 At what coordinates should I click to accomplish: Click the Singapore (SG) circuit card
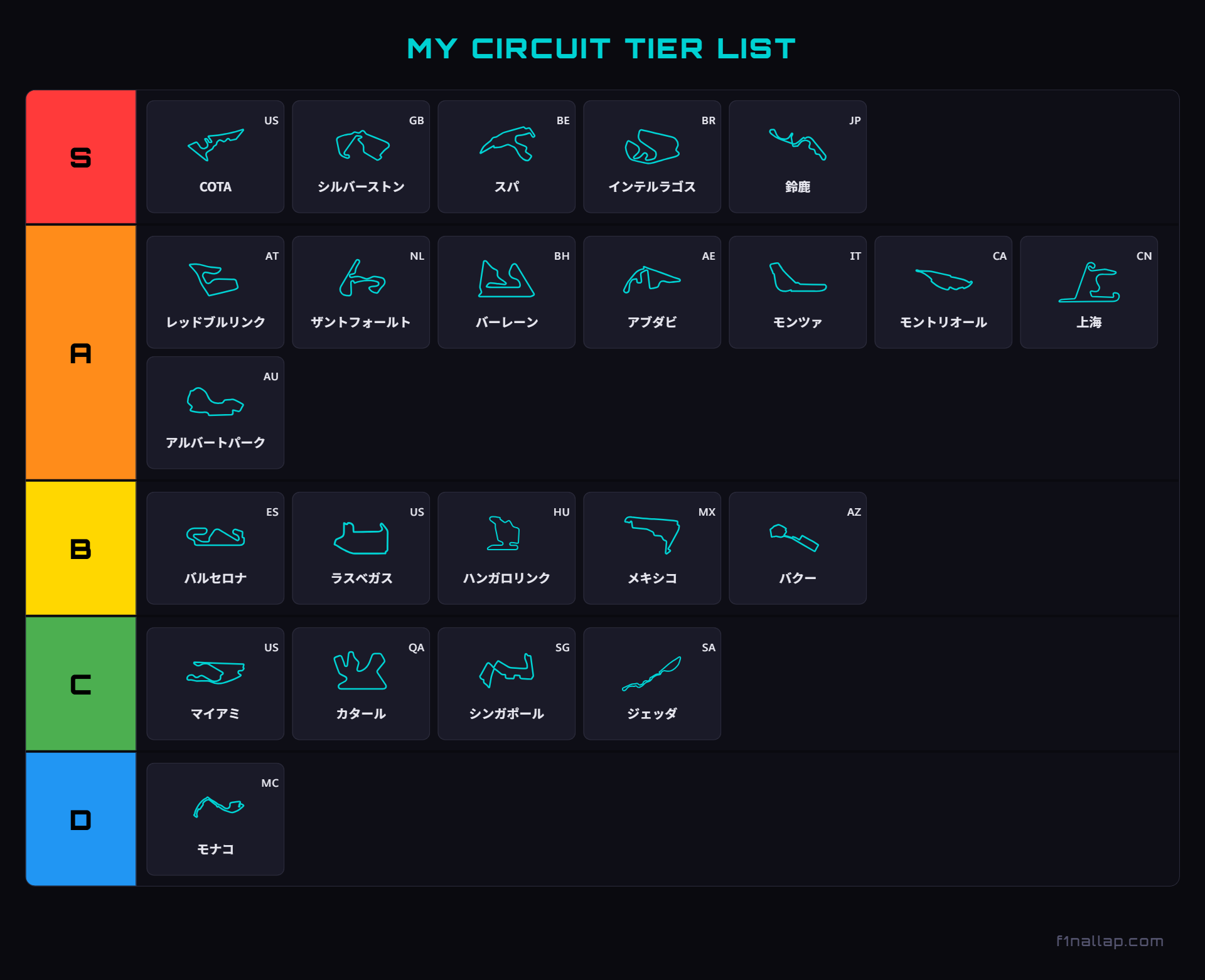tap(506, 684)
